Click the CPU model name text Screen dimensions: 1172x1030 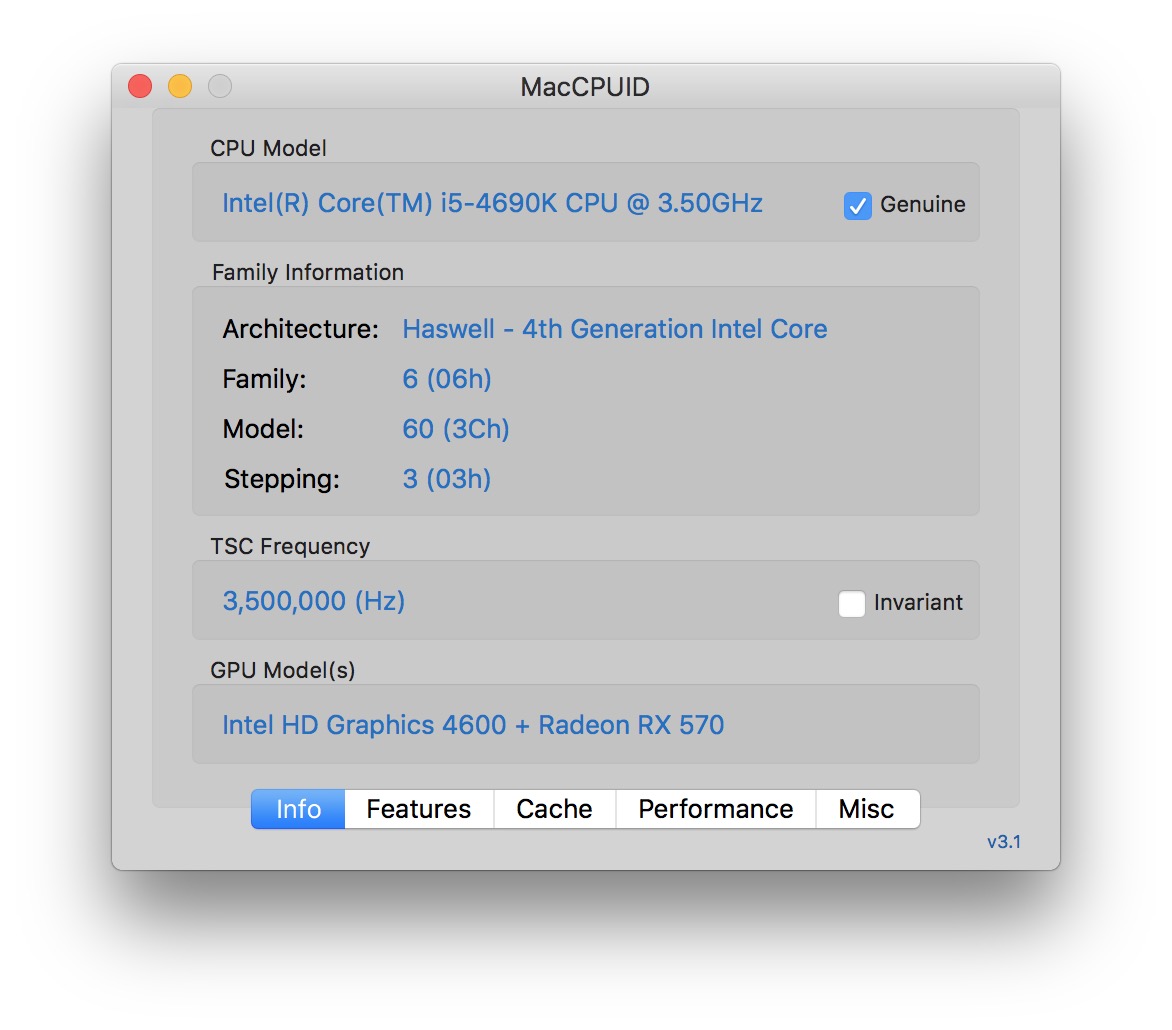(492, 203)
